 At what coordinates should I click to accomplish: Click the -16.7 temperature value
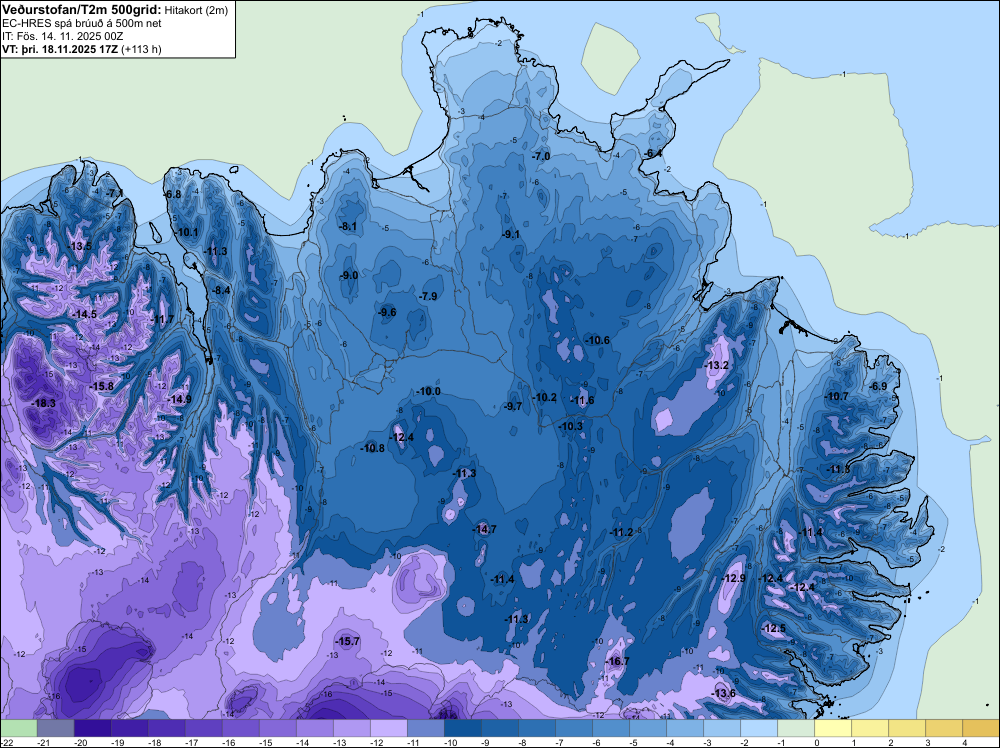point(617,661)
